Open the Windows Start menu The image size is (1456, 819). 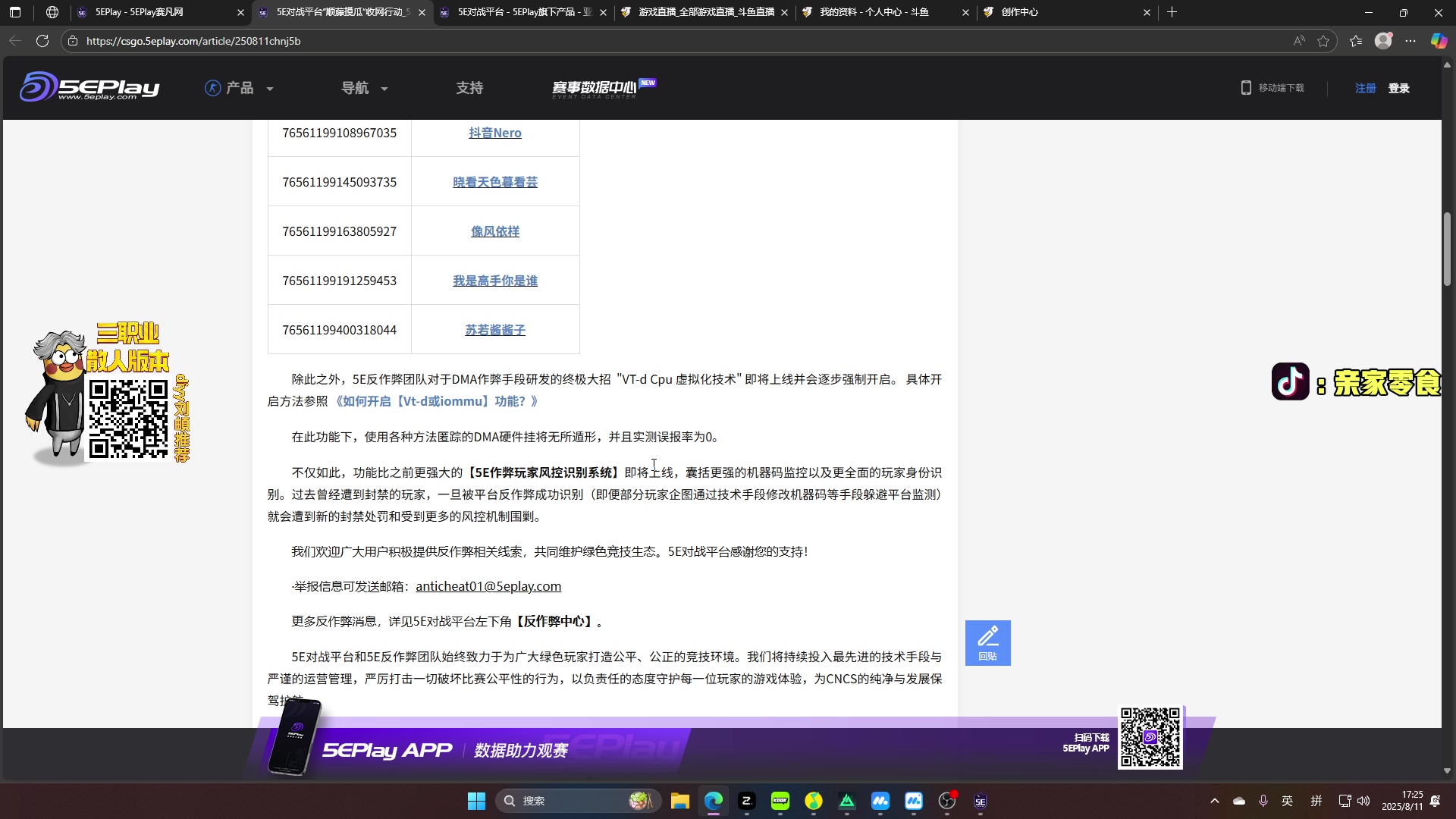476,801
